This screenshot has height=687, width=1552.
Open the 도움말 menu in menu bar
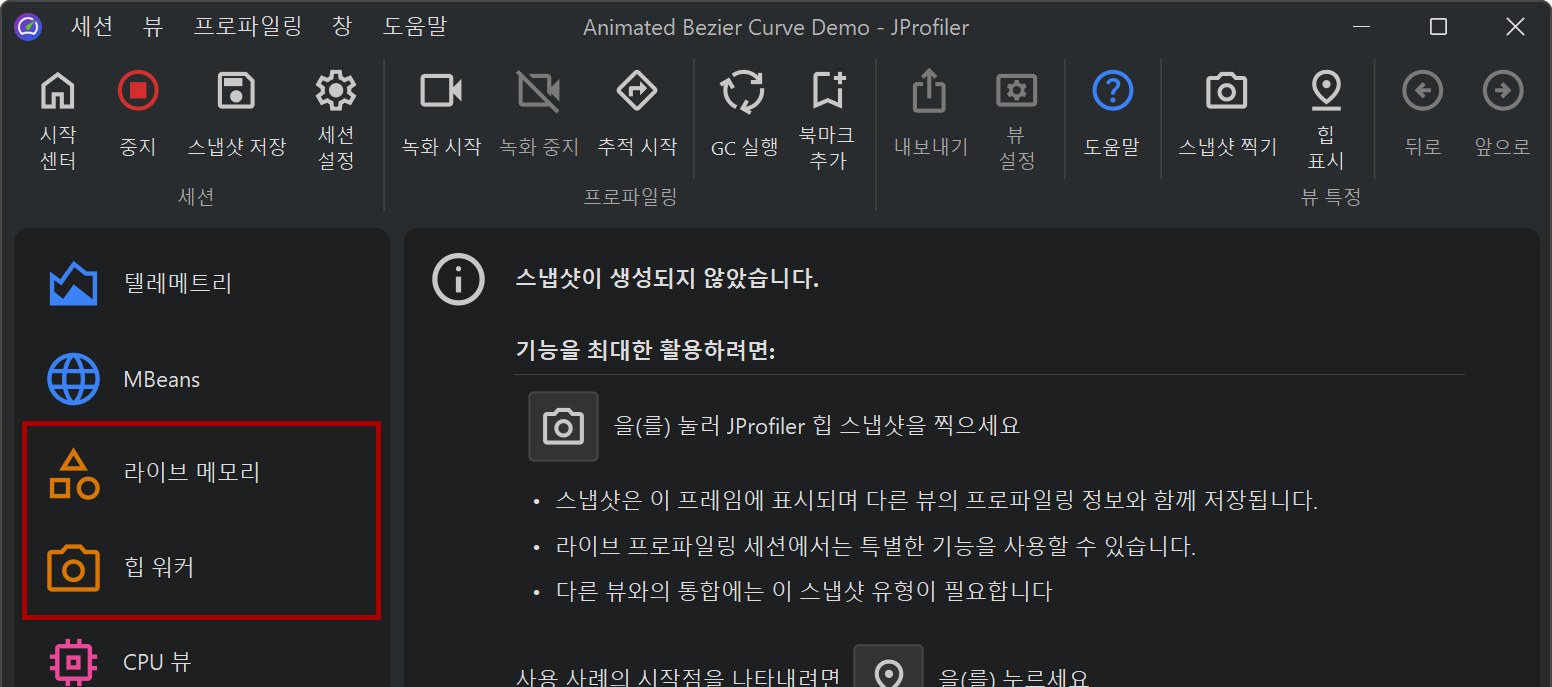415,27
